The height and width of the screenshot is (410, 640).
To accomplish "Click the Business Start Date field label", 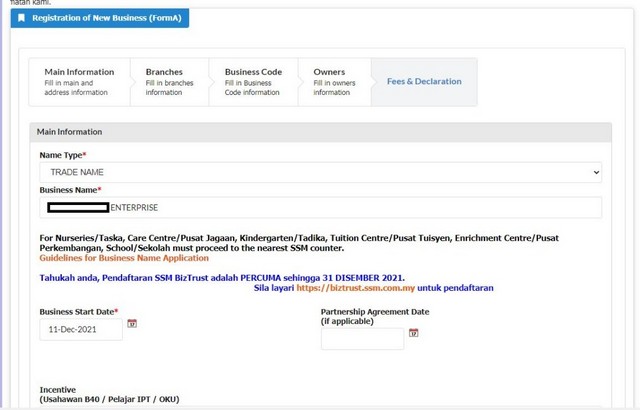I will pyautogui.click(x=78, y=311).
